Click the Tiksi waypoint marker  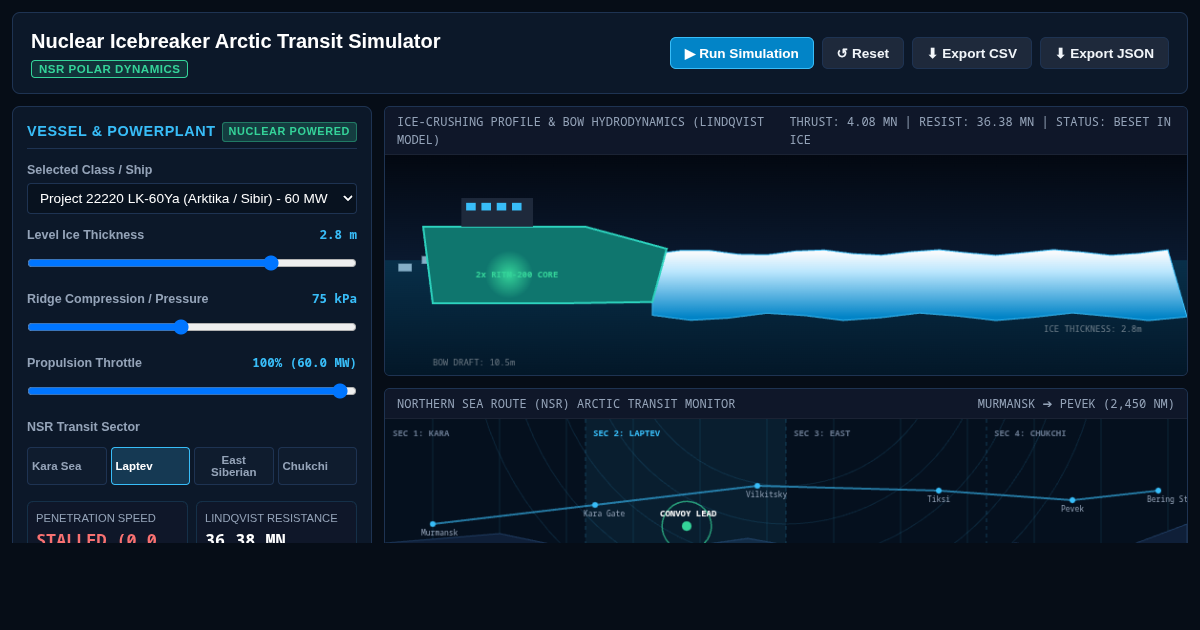pos(938,491)
